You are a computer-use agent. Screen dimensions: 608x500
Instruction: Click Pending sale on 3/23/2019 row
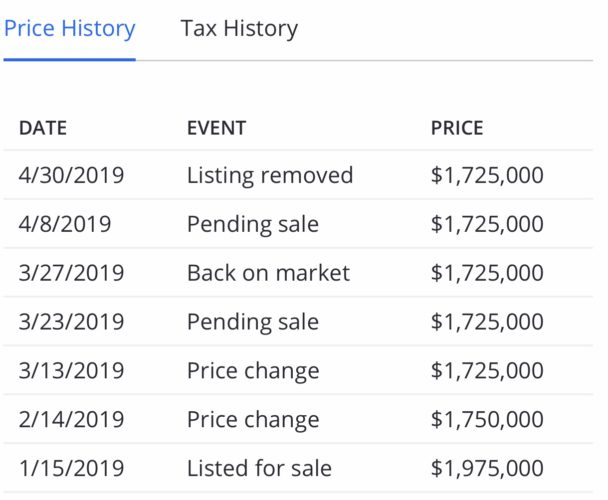pos(253,322)
